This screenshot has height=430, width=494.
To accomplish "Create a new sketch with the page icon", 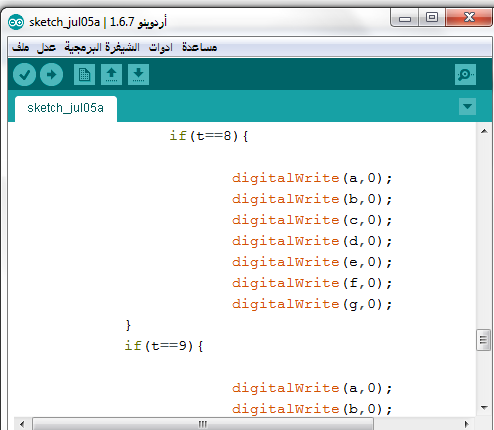I will click(84, 74).
